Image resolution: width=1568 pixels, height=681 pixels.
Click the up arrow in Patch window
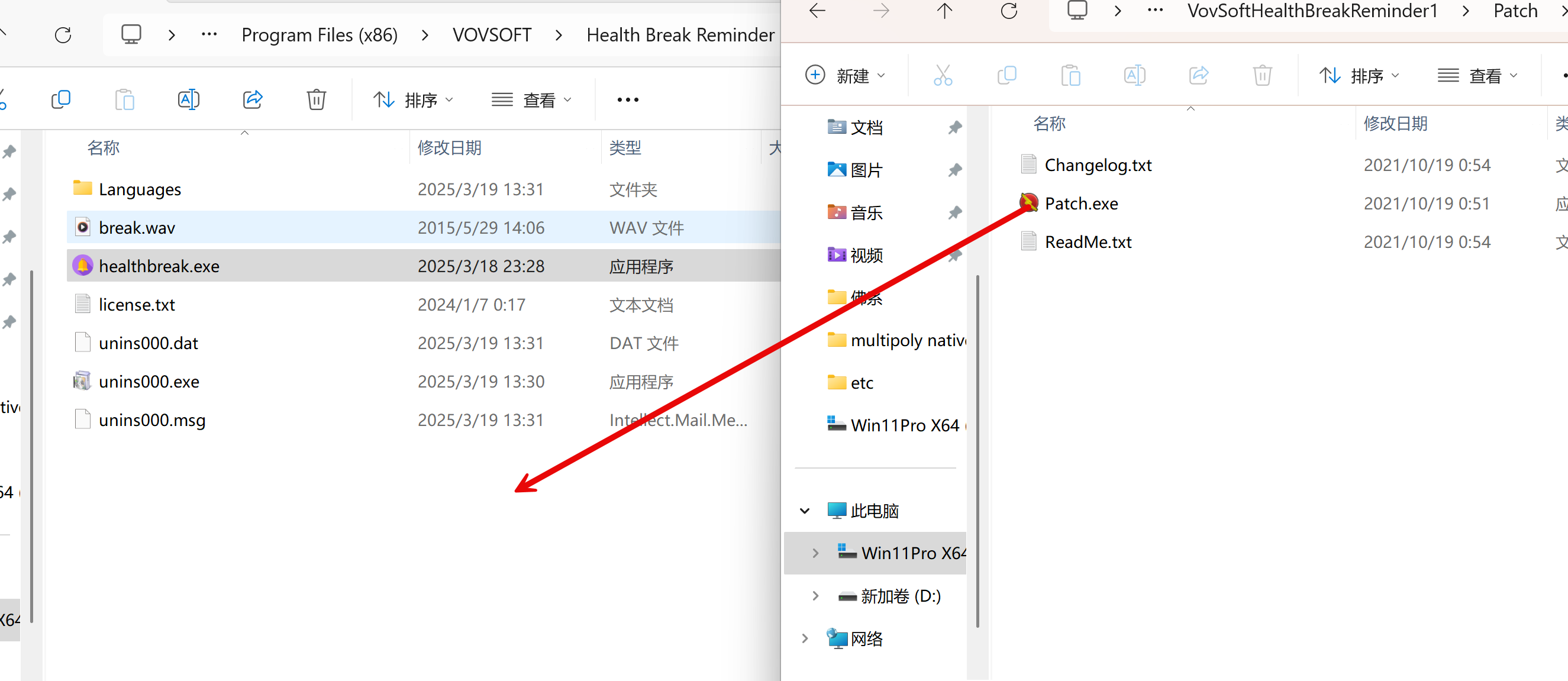(944, 11)
